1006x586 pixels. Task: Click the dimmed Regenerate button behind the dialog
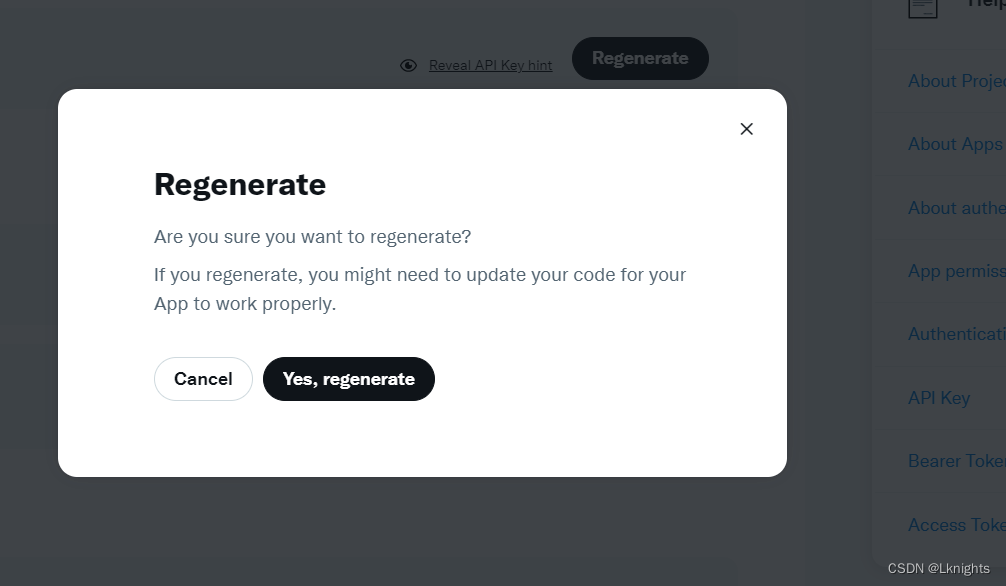coord(640,58)
